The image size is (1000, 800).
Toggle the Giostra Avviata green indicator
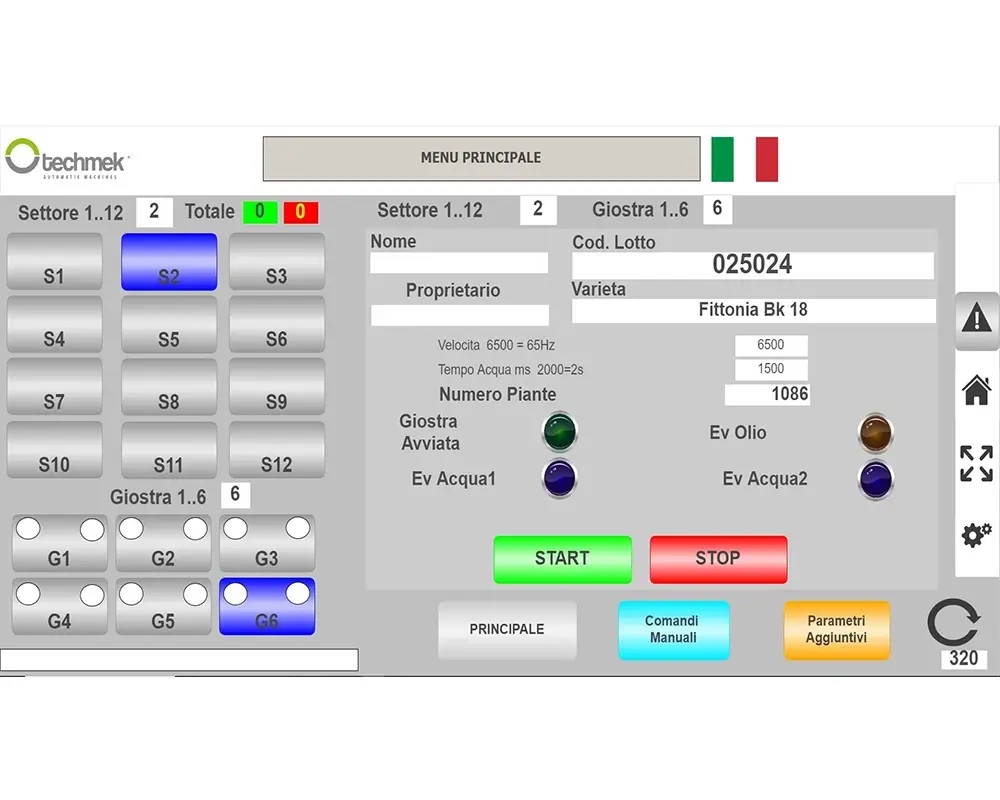coord(560,432)
